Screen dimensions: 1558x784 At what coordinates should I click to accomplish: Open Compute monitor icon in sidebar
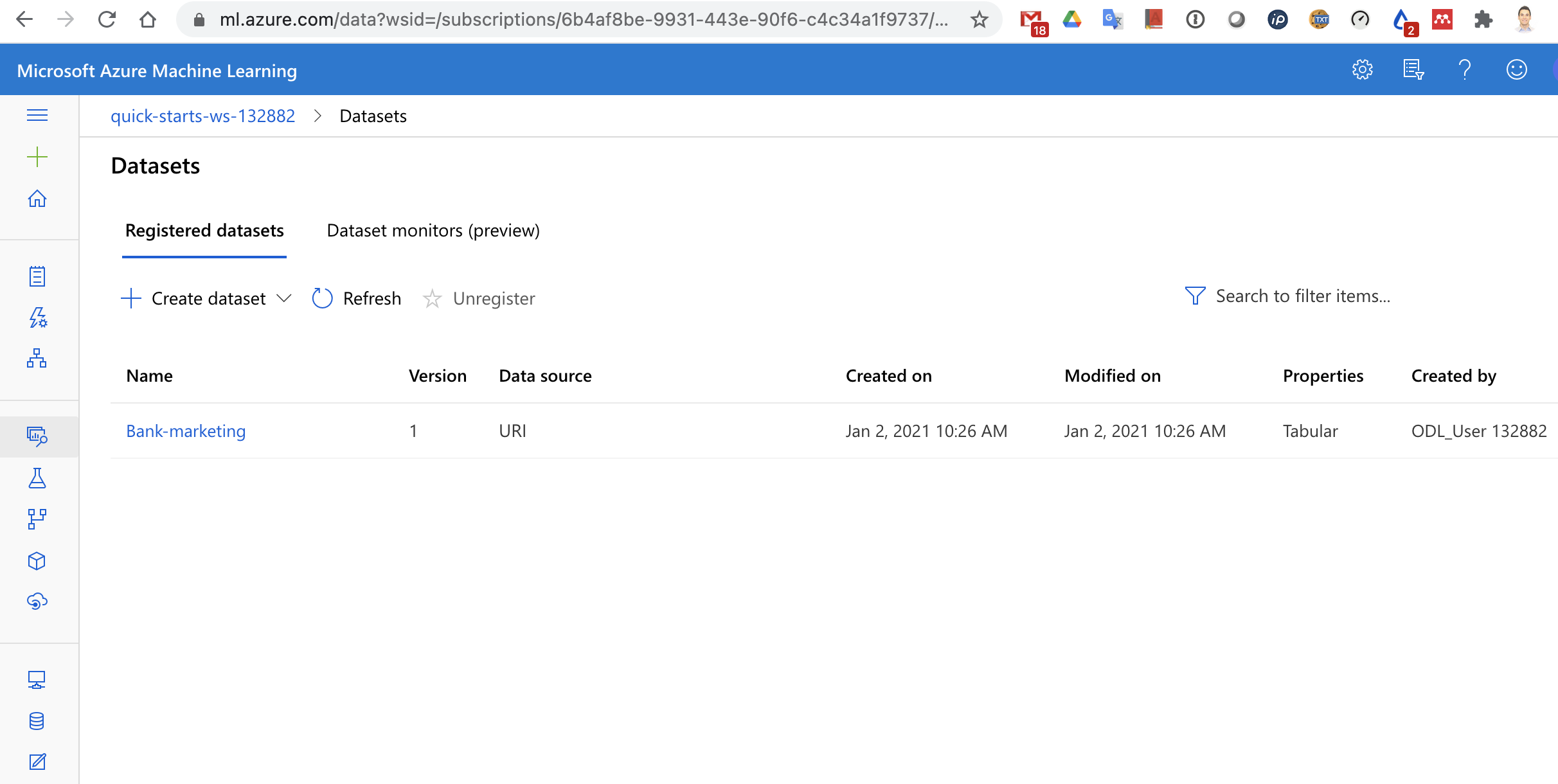click(x=37, y=680)
